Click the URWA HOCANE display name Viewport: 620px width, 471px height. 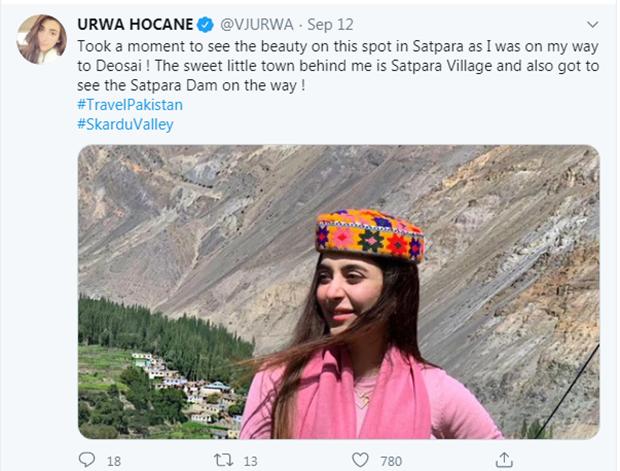pos(135,25)
